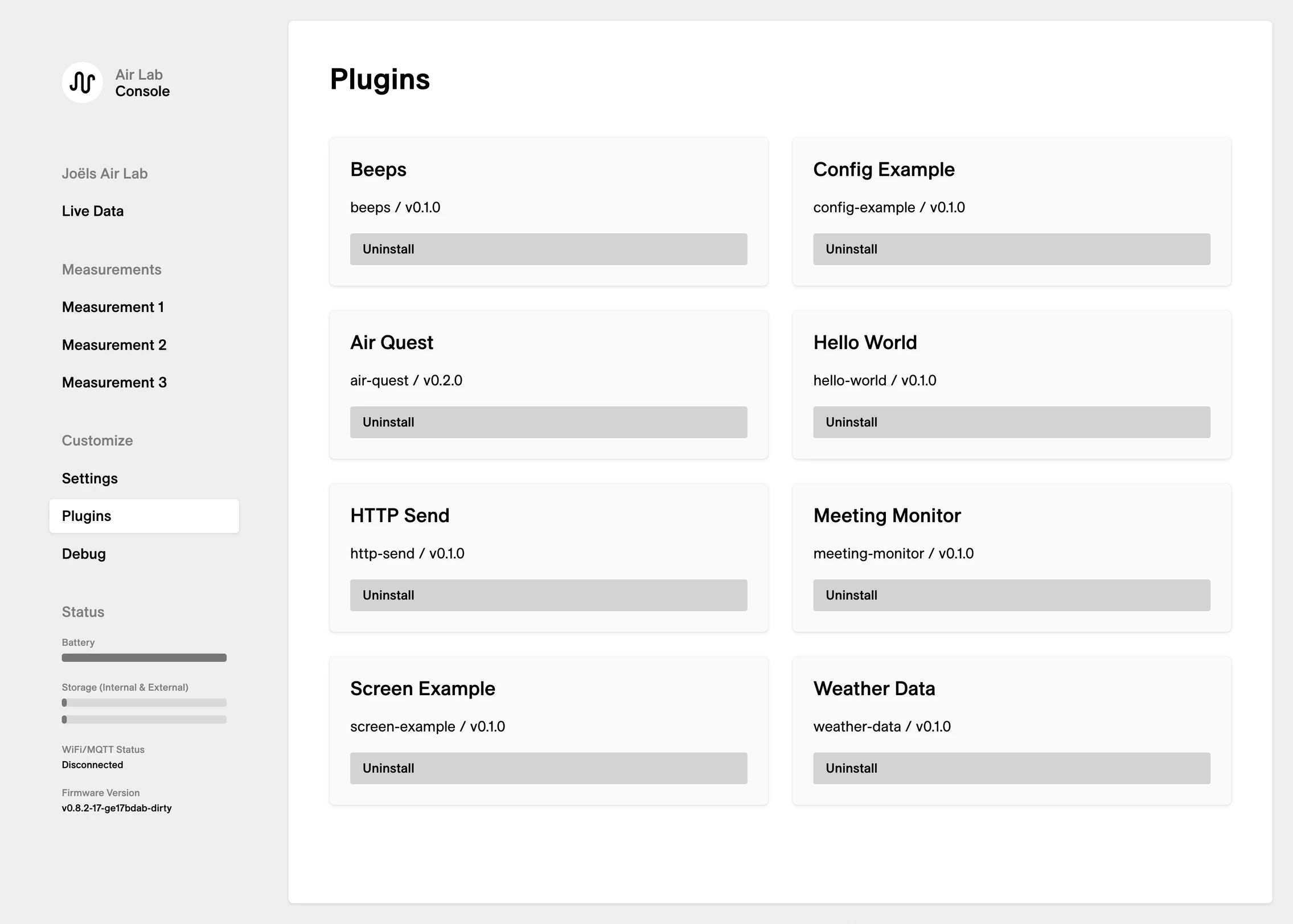
Task: Uninstall the Meeting Monitor plugin
Action: 1011,595
